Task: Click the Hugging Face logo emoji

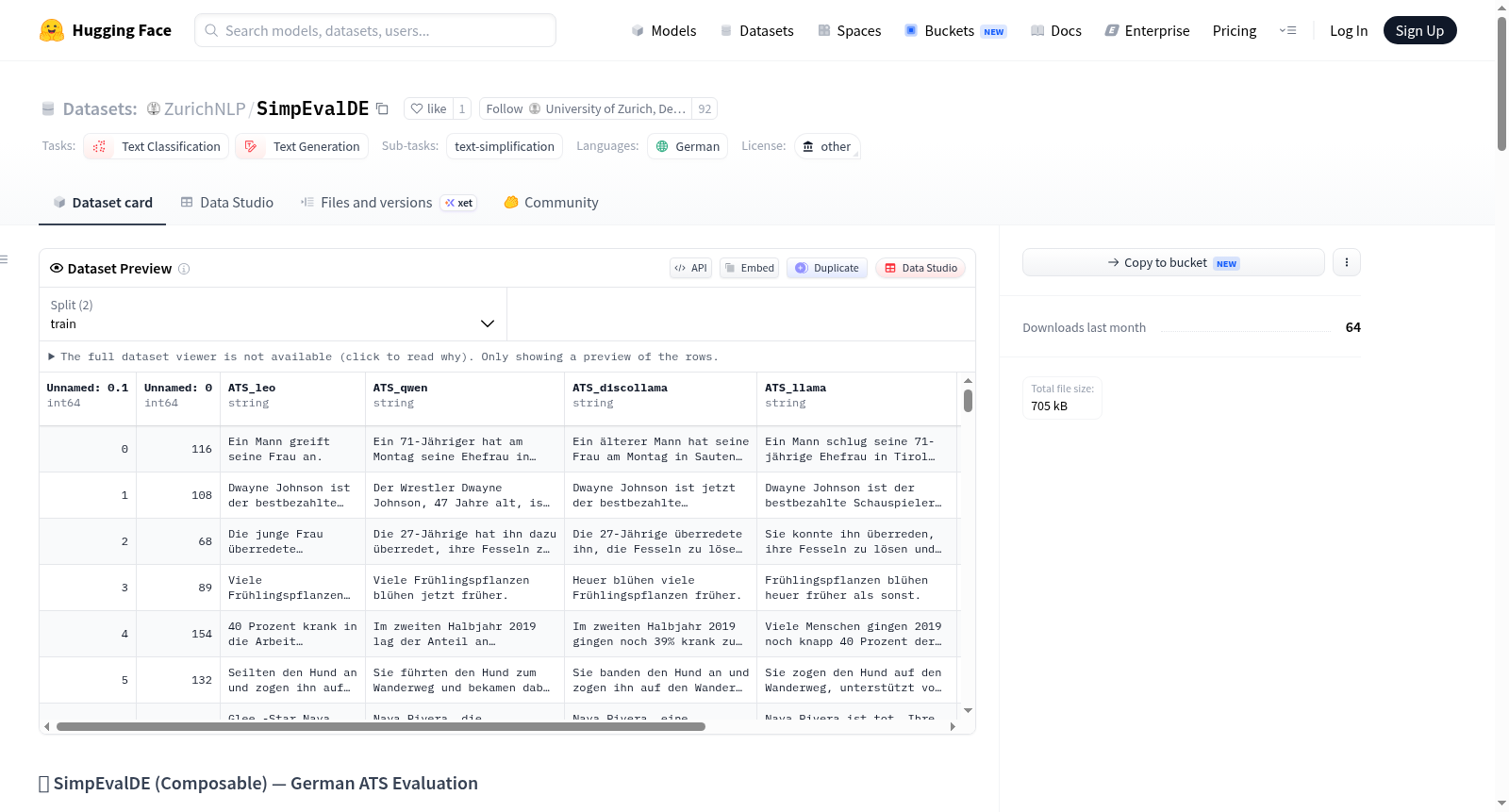Action: click(52, 30)
